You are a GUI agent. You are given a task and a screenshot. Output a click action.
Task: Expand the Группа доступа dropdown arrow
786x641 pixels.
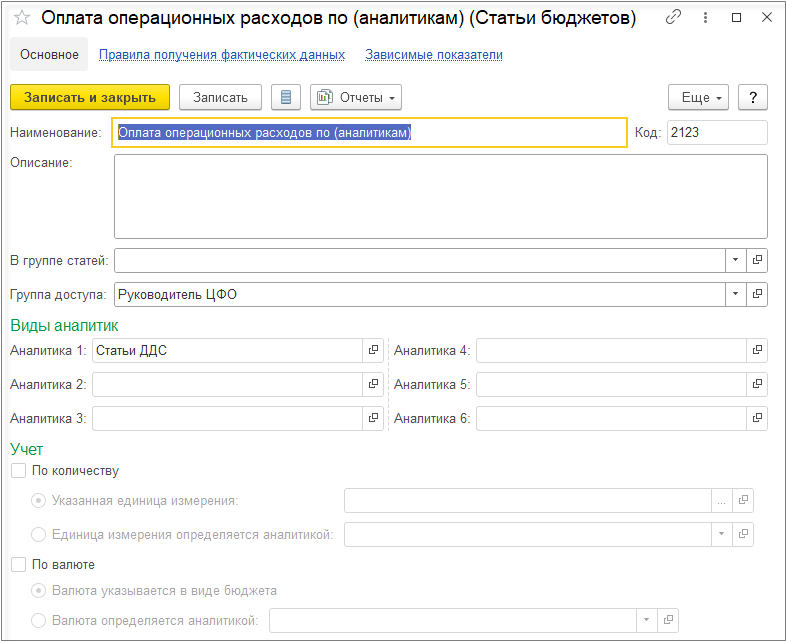735,294
